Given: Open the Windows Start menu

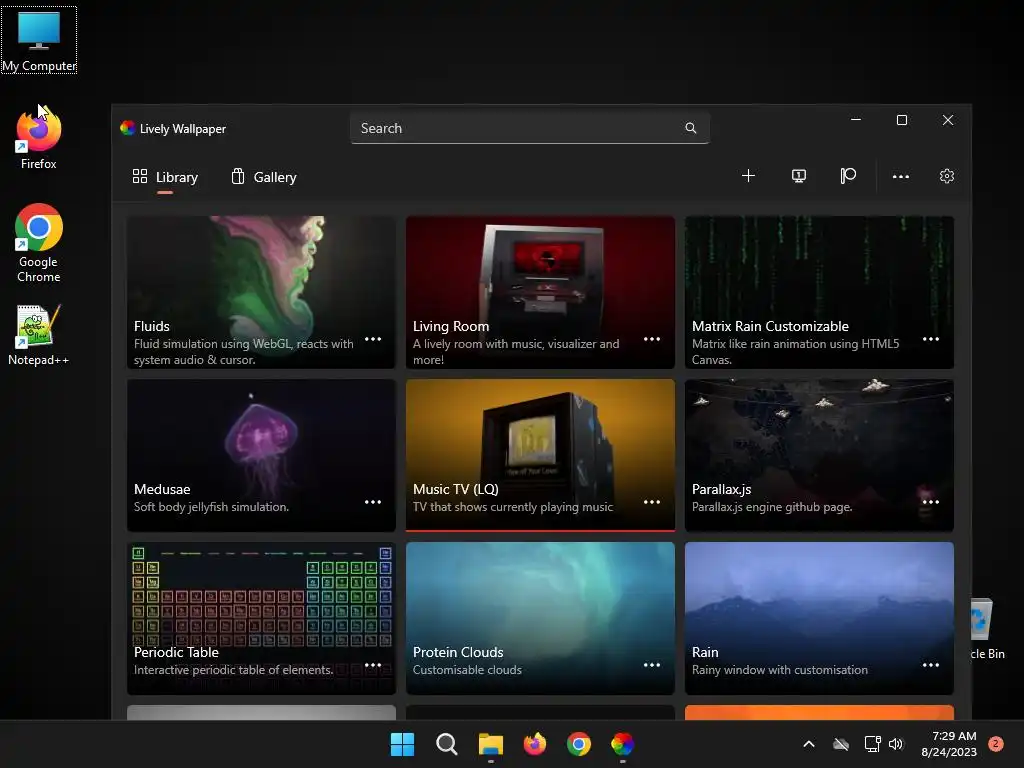Looking at the screenshot, I should [402, 744].
